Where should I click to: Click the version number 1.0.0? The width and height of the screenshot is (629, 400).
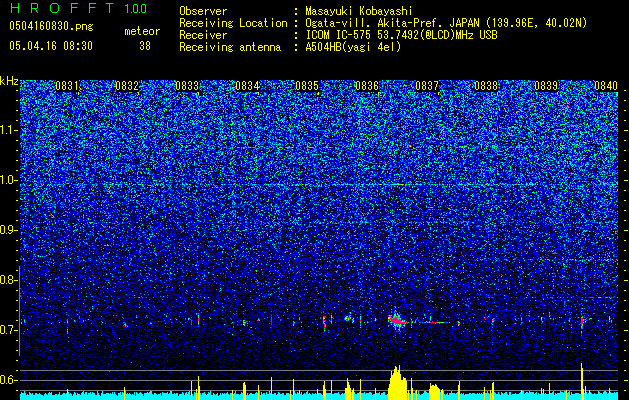136,9
